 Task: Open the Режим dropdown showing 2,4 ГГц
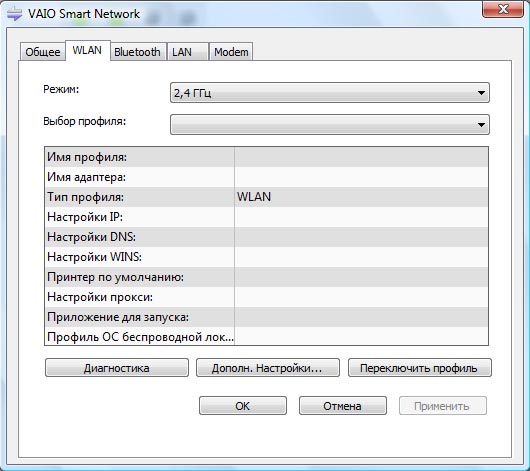[x=330, y=93]
